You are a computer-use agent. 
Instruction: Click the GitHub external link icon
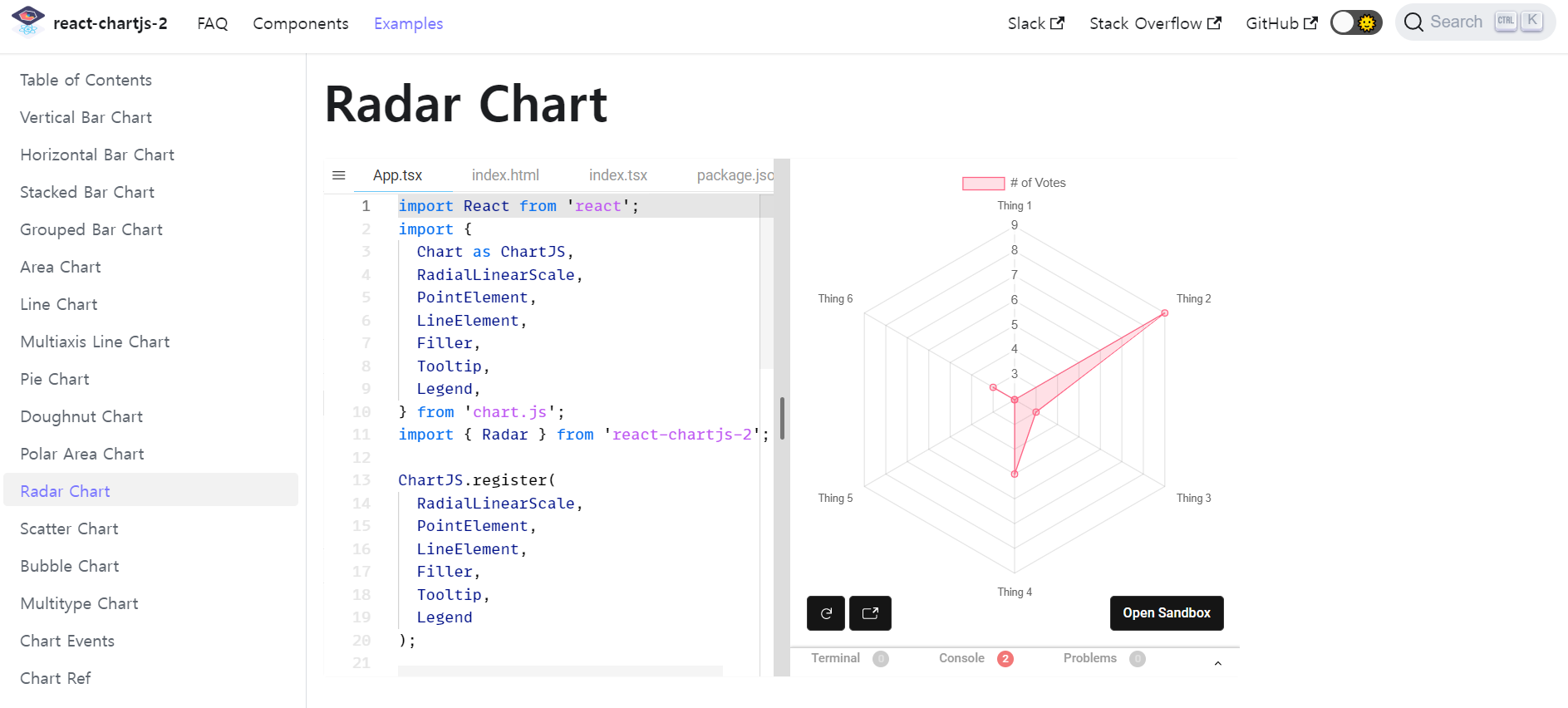tap(1310, 23)
